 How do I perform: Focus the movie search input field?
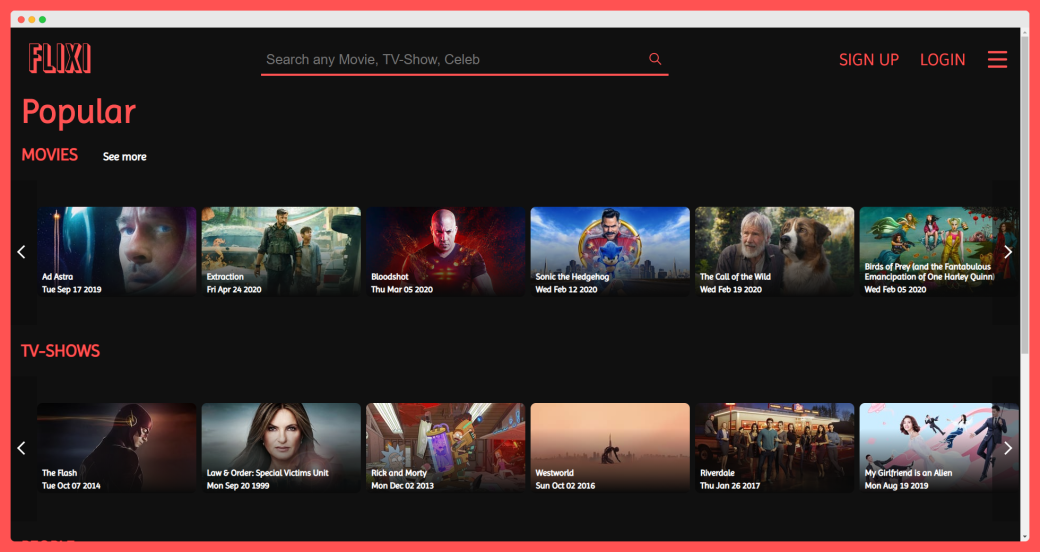pos(450,60)
